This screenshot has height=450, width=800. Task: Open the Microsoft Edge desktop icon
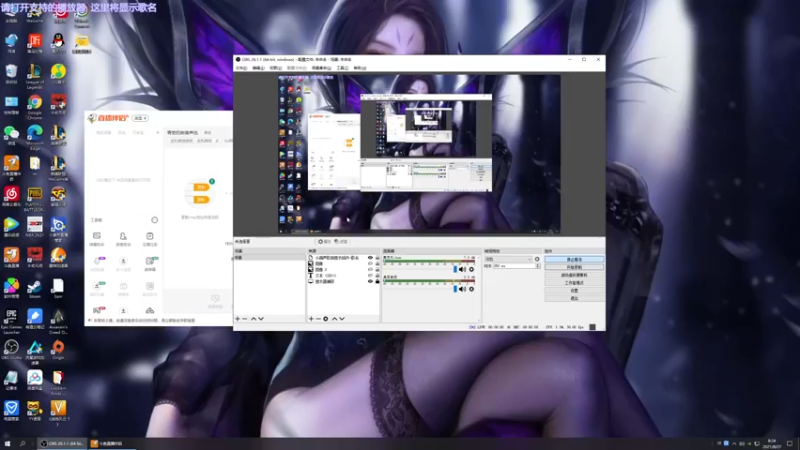(x=35, y=137)
